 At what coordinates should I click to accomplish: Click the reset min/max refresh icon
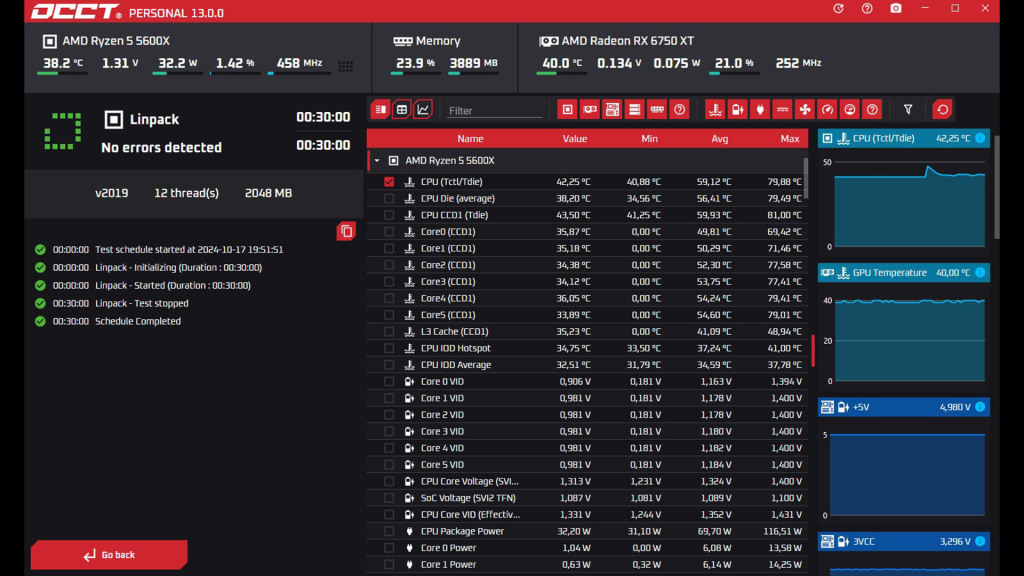pos(942,109)
